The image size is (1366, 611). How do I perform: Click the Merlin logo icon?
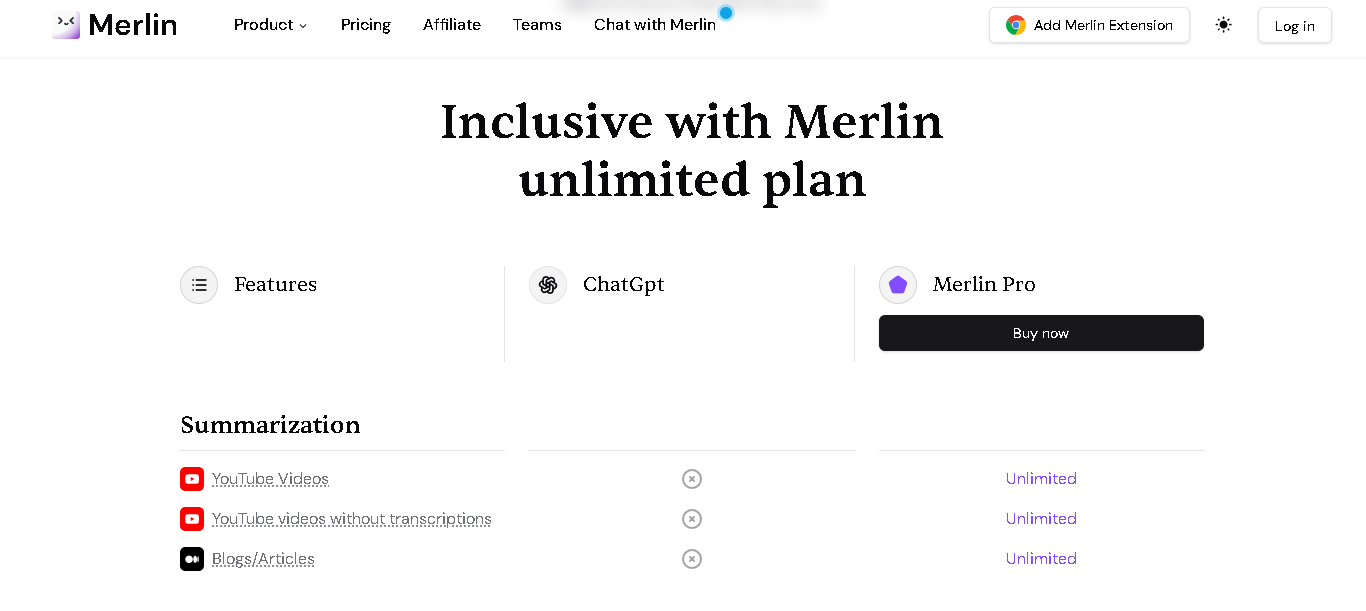[66, 25]
